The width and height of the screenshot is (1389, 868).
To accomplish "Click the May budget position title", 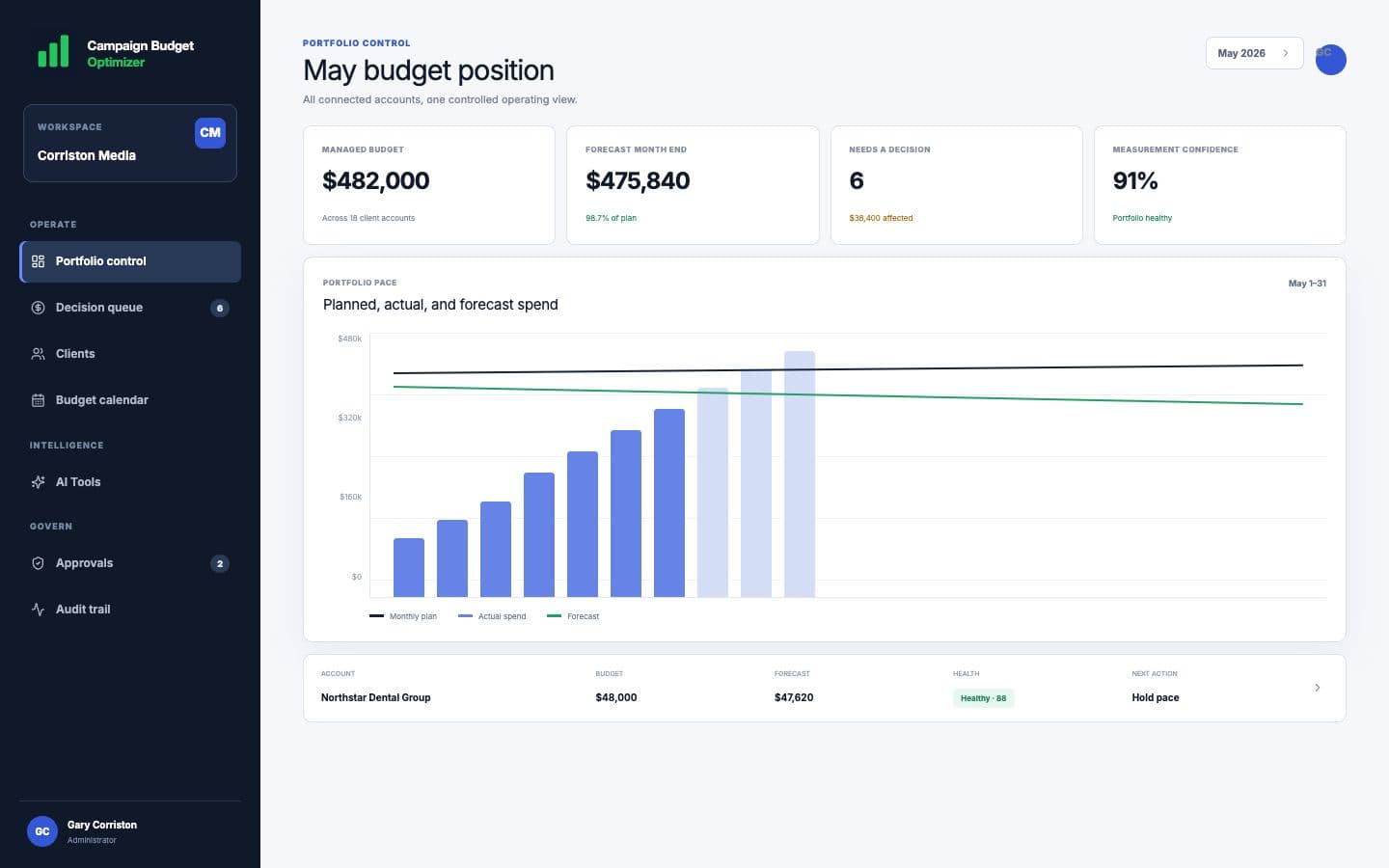I will pos(428,70).
